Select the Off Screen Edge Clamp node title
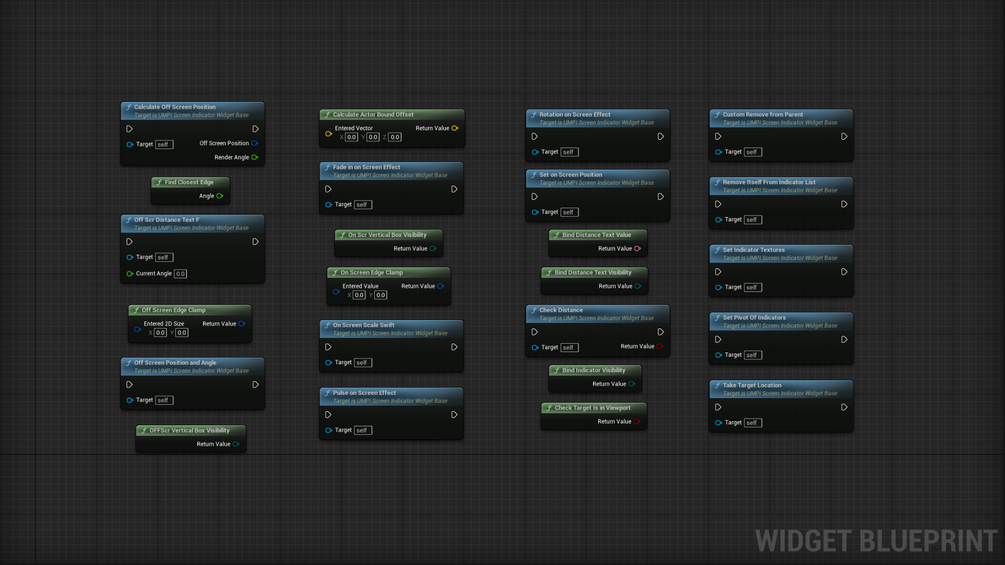 pyautogui.click(x=174, y=310)
